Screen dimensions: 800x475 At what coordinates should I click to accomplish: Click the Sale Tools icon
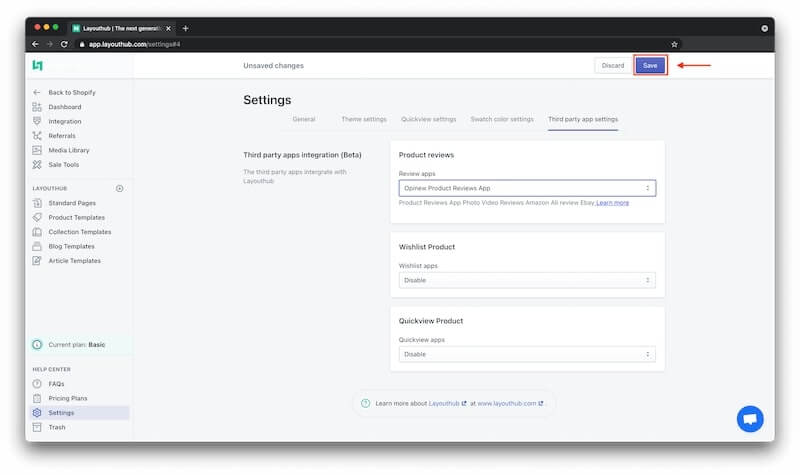click(x=37, y=164)
